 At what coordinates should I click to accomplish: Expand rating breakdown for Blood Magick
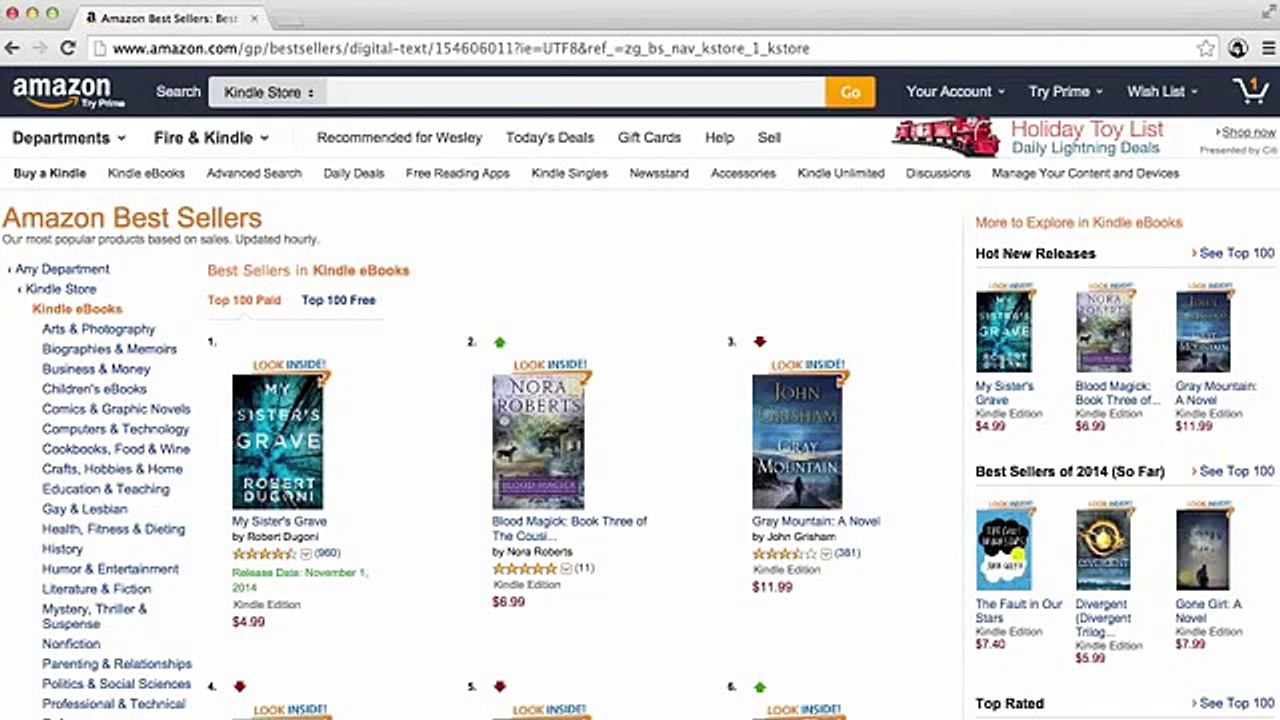coord(565,568)
